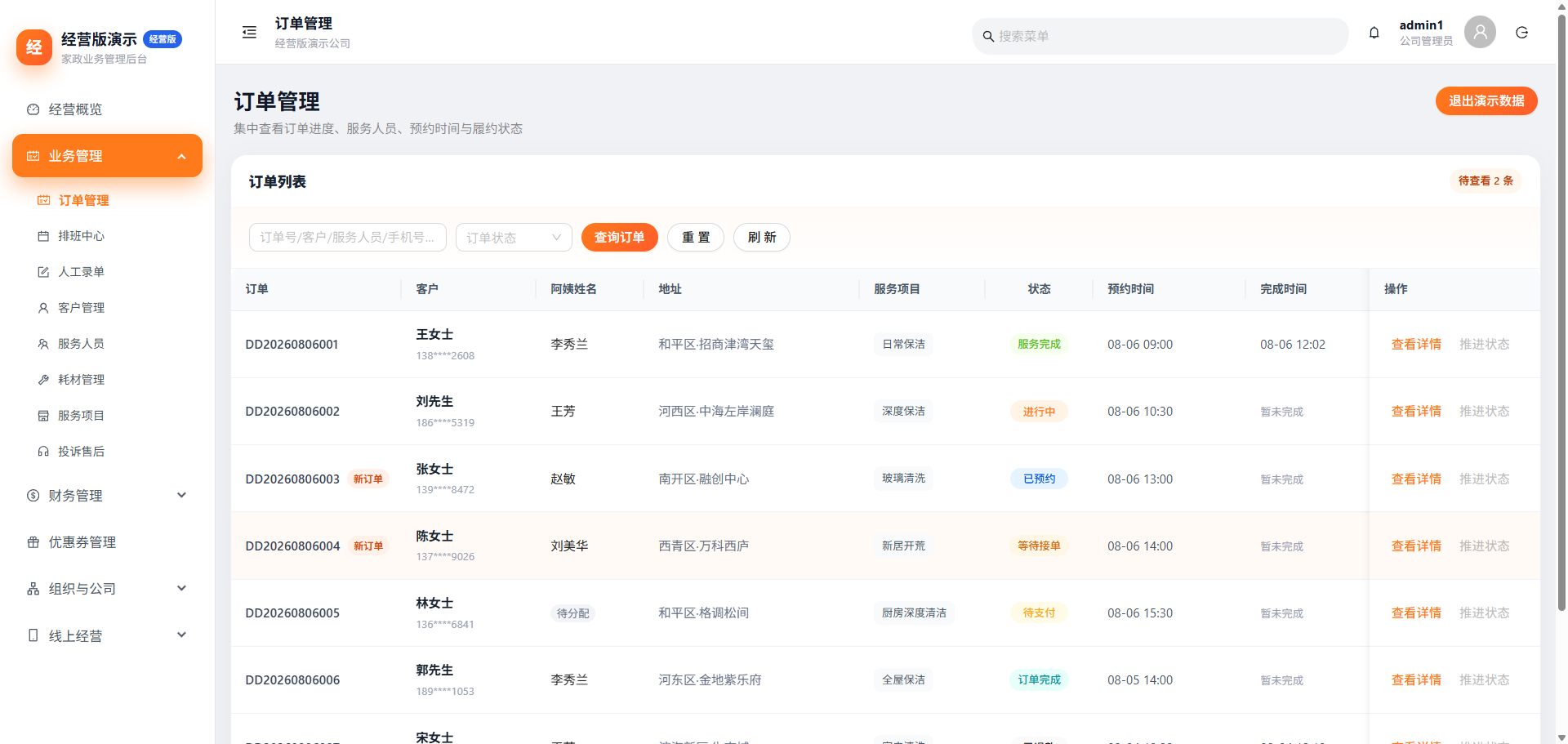Click the admin1 user avatar
The height and width of the screenshot is (744, 1568).
1480,32
